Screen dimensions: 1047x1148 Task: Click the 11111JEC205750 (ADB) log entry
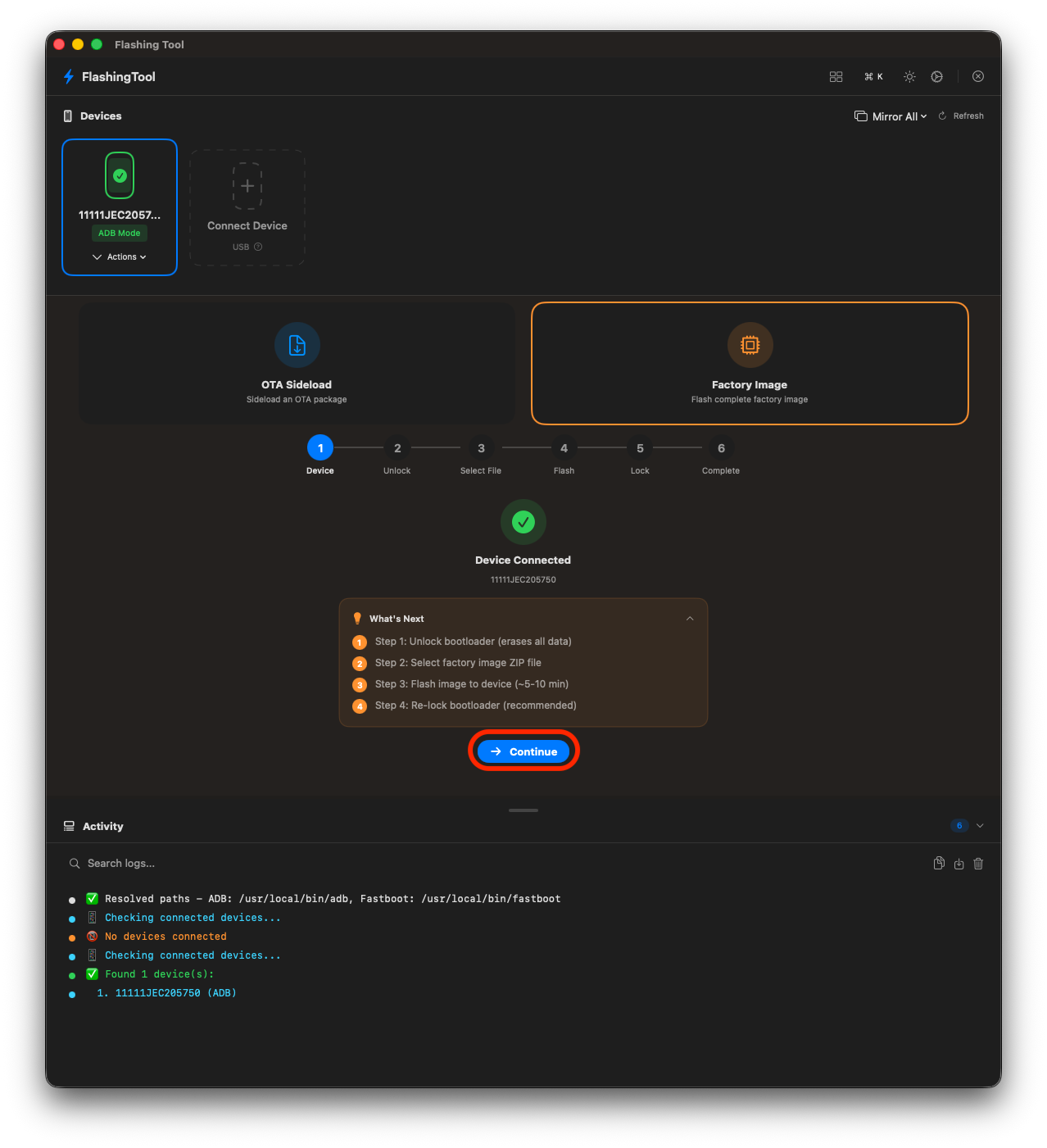pos(166,993)
